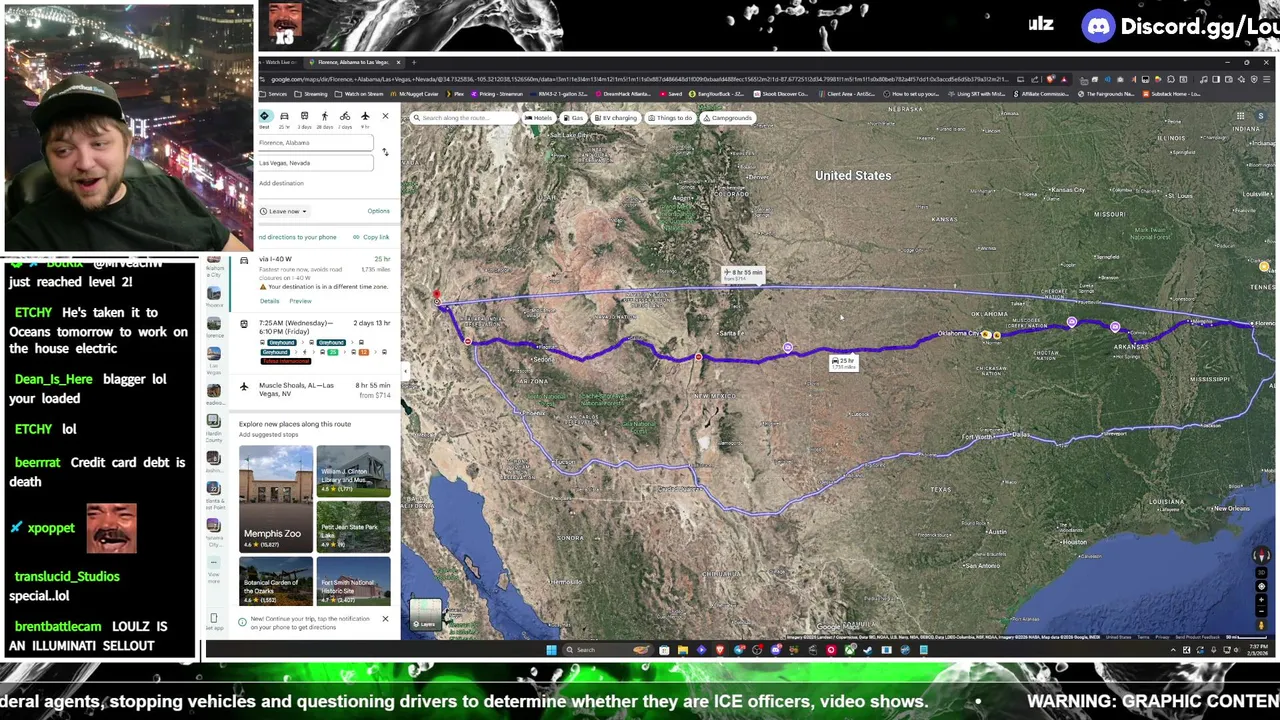Copy link to the route
The height and width of the screenshot is (720, 1280).
point(372,237)
